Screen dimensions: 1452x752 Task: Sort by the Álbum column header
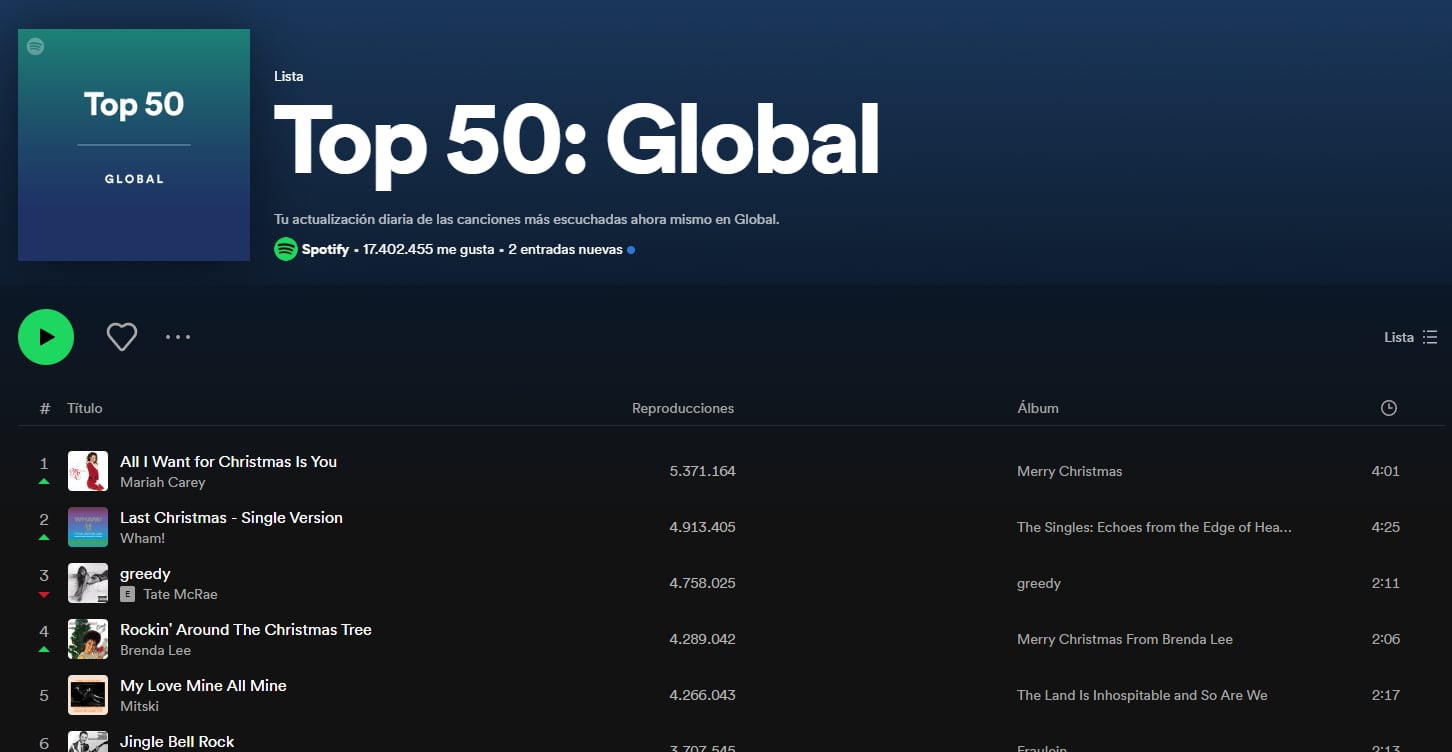pyautogui.click(x=1038, y=408)
